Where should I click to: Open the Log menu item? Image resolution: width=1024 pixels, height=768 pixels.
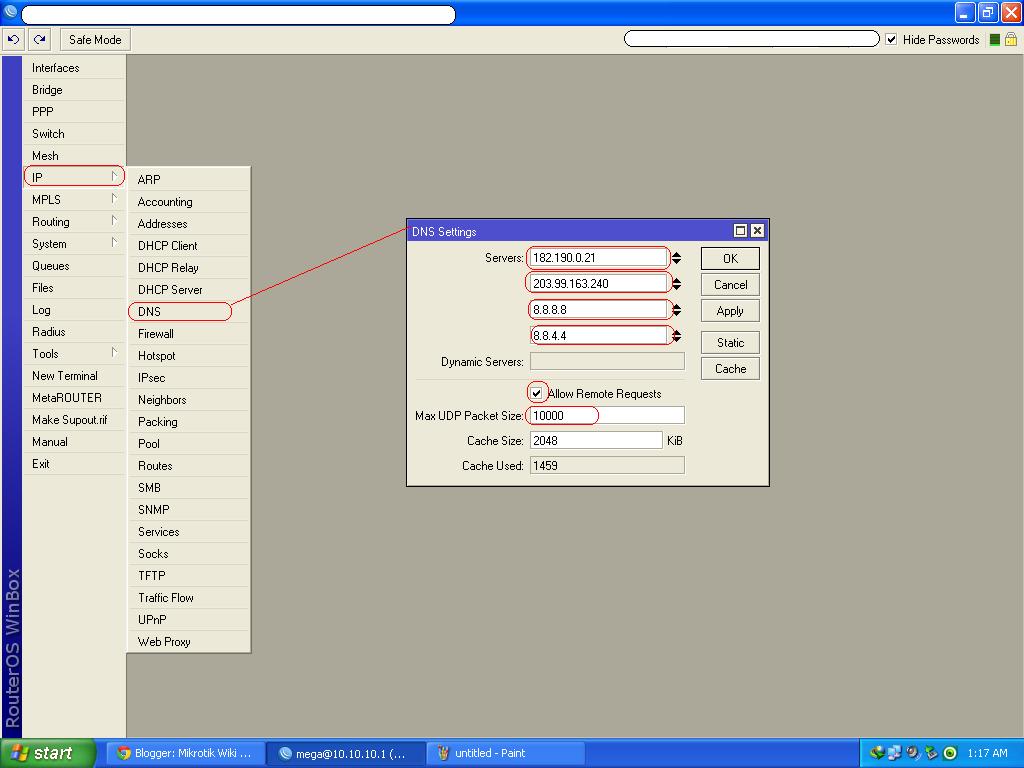coord(74,310)
